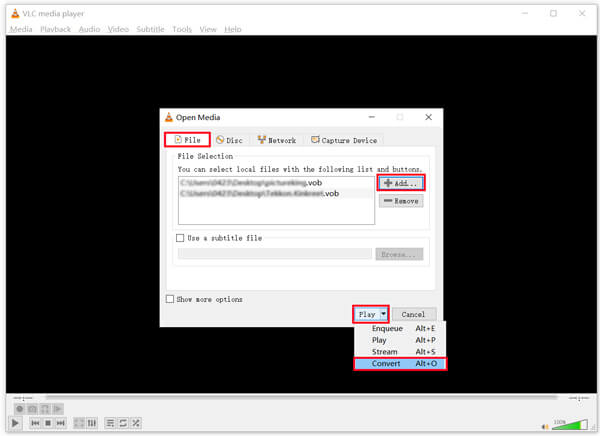Select the File tab in Open Media
The width and height of the screenshot is (600, 436).
[188, 140]
